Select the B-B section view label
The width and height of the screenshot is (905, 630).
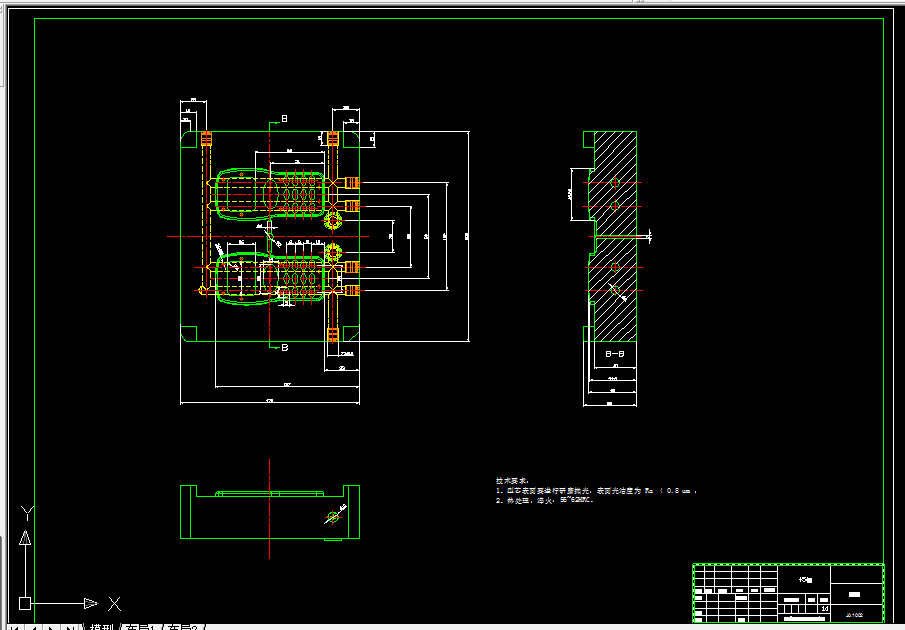614,355
